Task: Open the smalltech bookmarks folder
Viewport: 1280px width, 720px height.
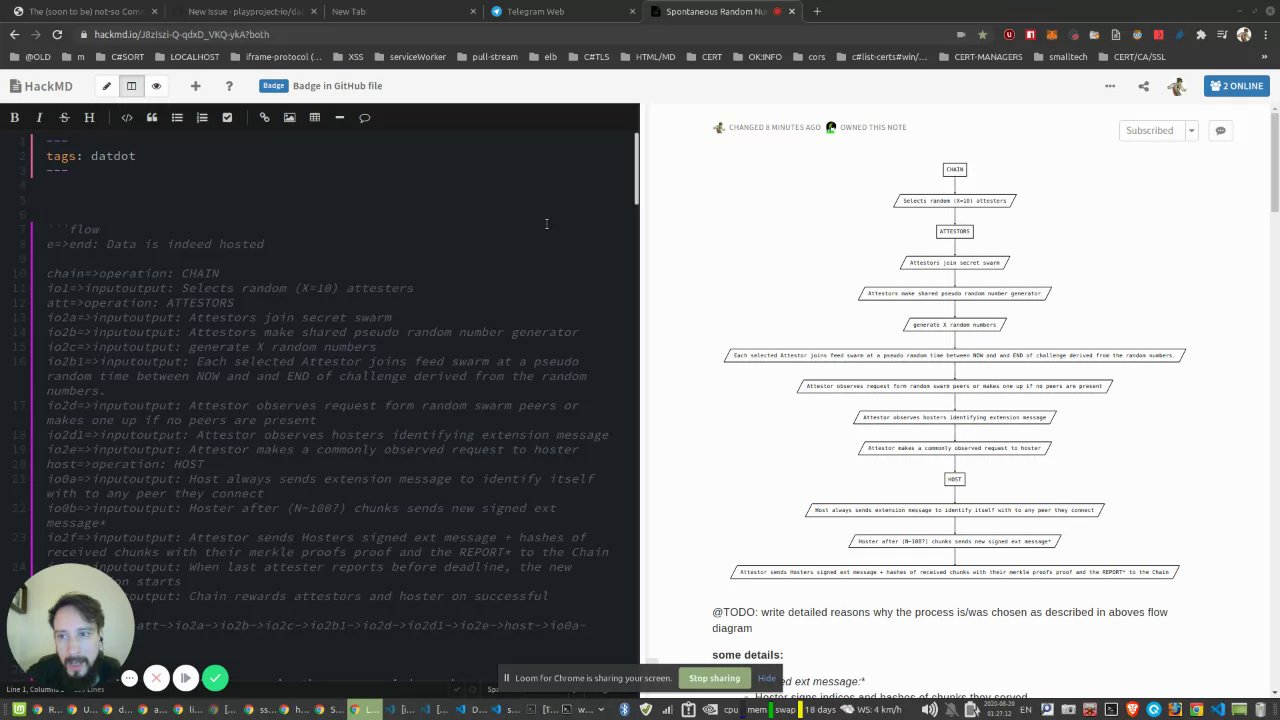Action: click(x=1060, y=57)
